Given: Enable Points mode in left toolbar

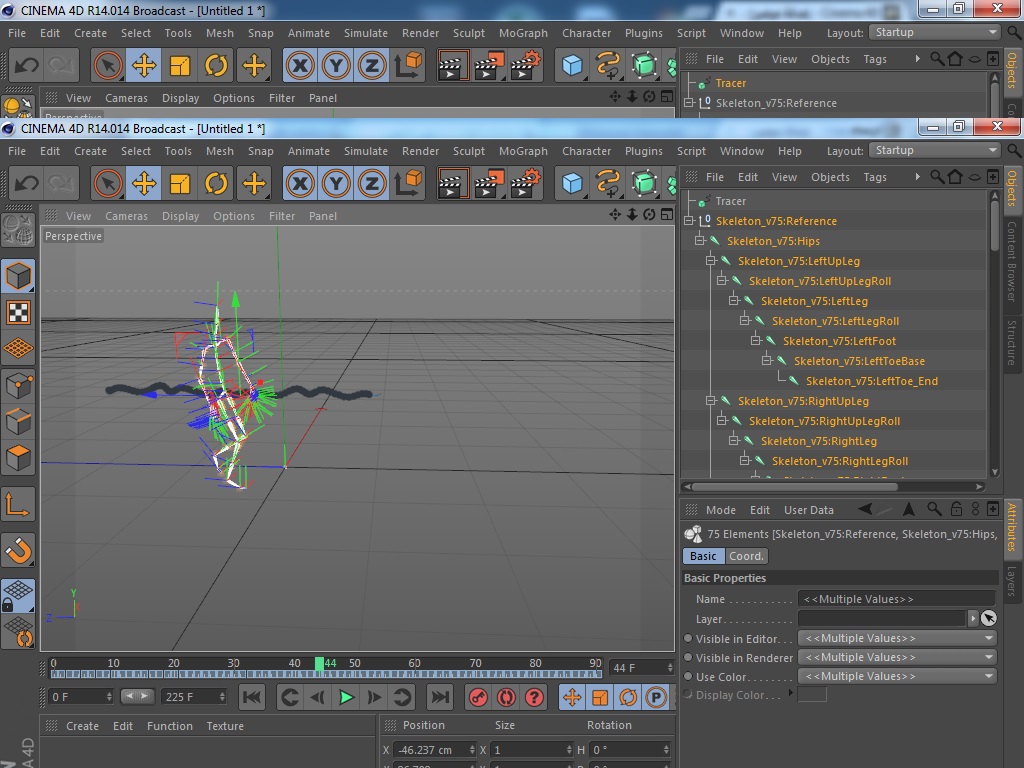Looking at the screenshot, I should pyautogui.click(x=18, y=385).
